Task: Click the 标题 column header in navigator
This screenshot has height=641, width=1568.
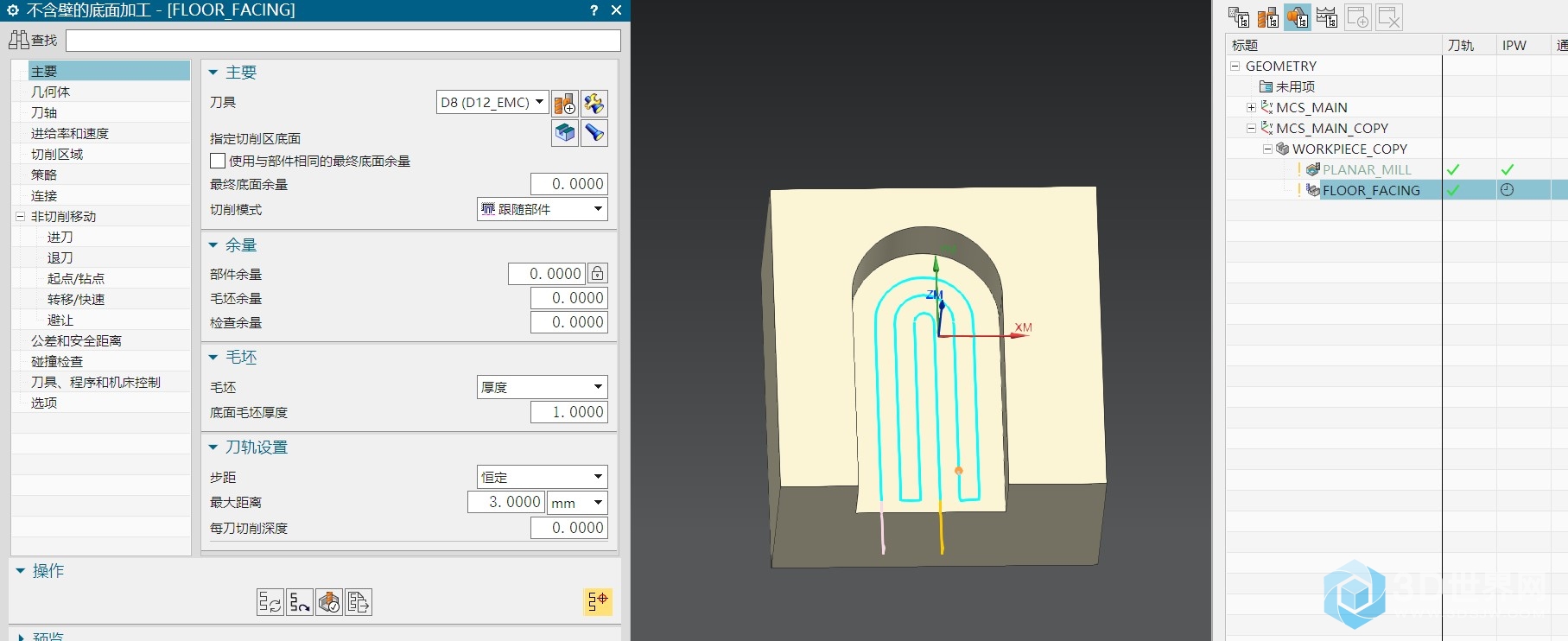Action: [x=1334, y=45]
